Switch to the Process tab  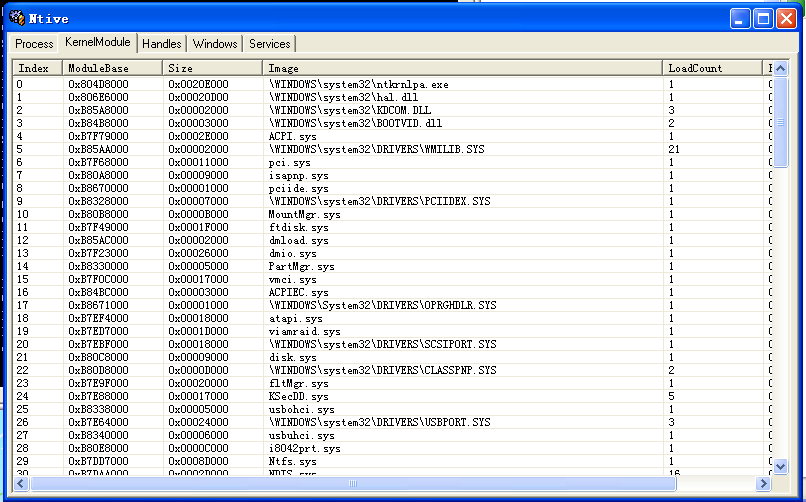click(x=34, y=44)
